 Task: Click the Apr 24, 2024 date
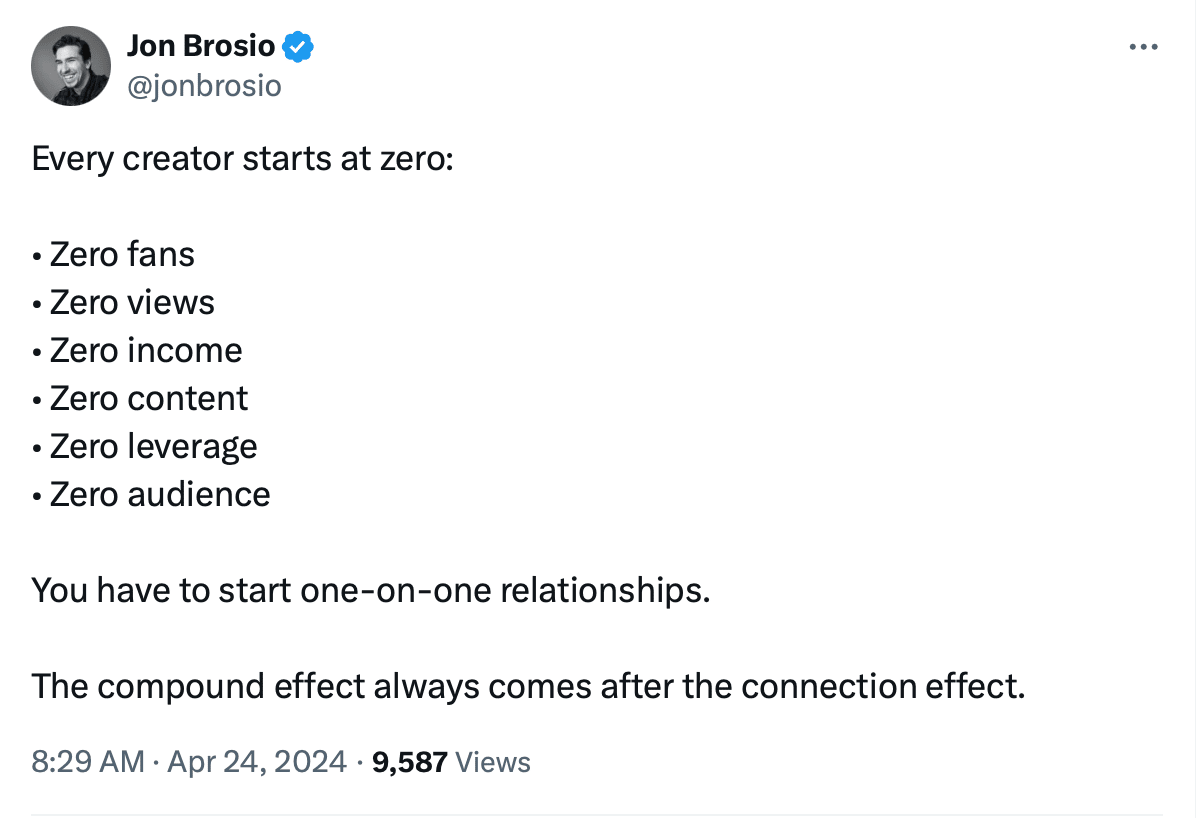pos(256,762)
